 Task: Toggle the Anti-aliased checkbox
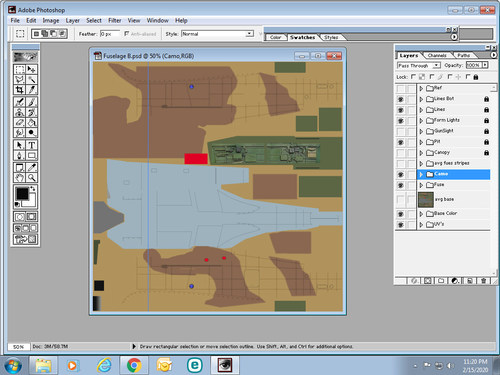127,34
